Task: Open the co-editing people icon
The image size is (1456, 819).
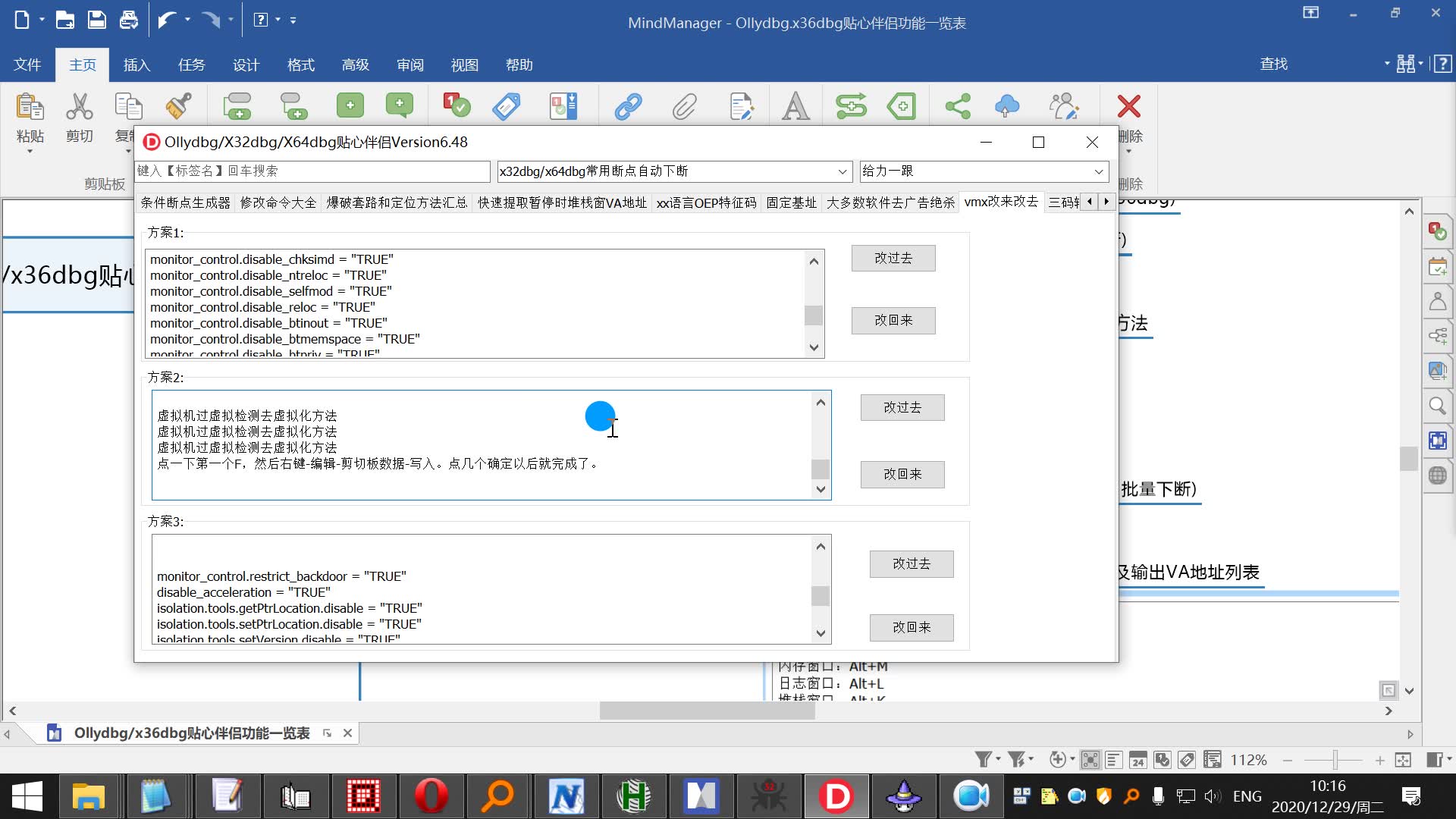Action: (1064, 106)
